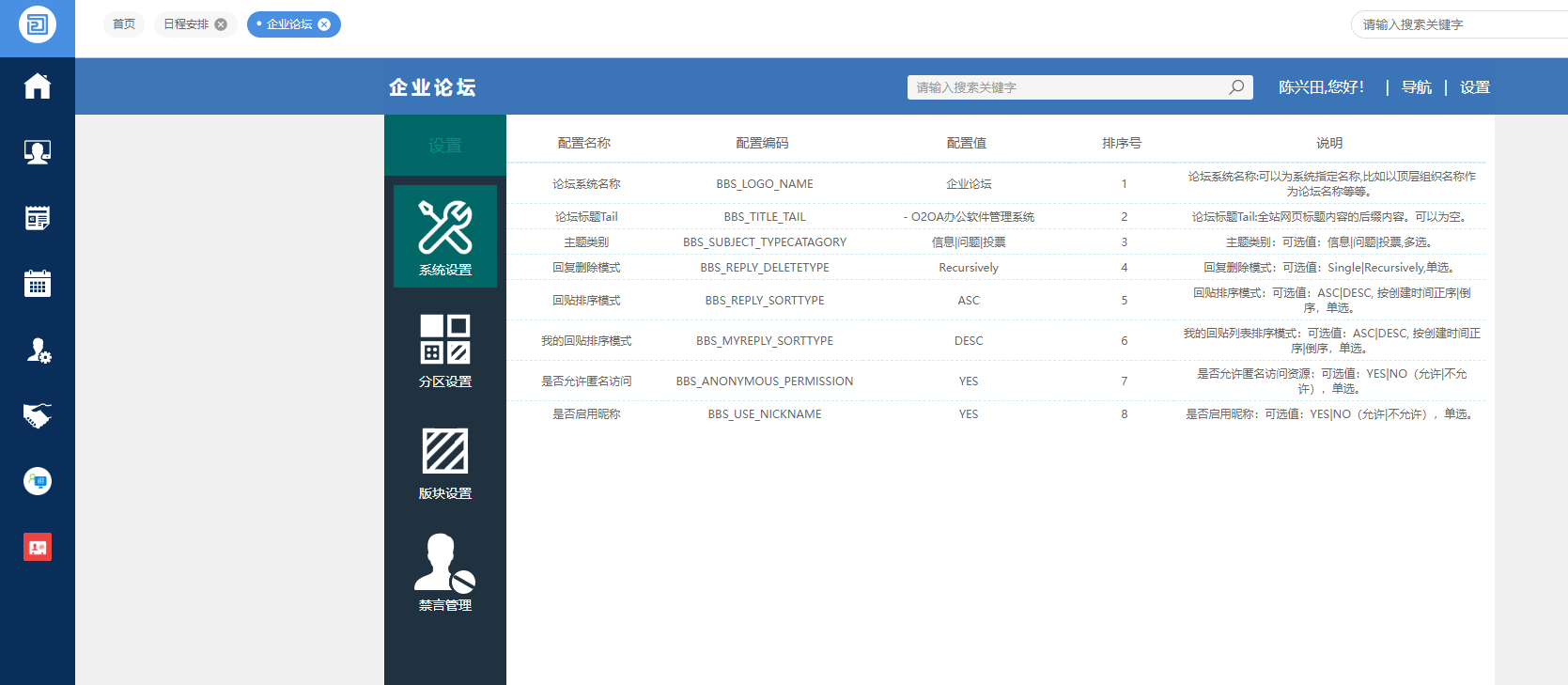Click the BBS_ANONYMOUS_PERMISSION code cell
Viewport: 1568px width, 685px height.
point(765,381)
